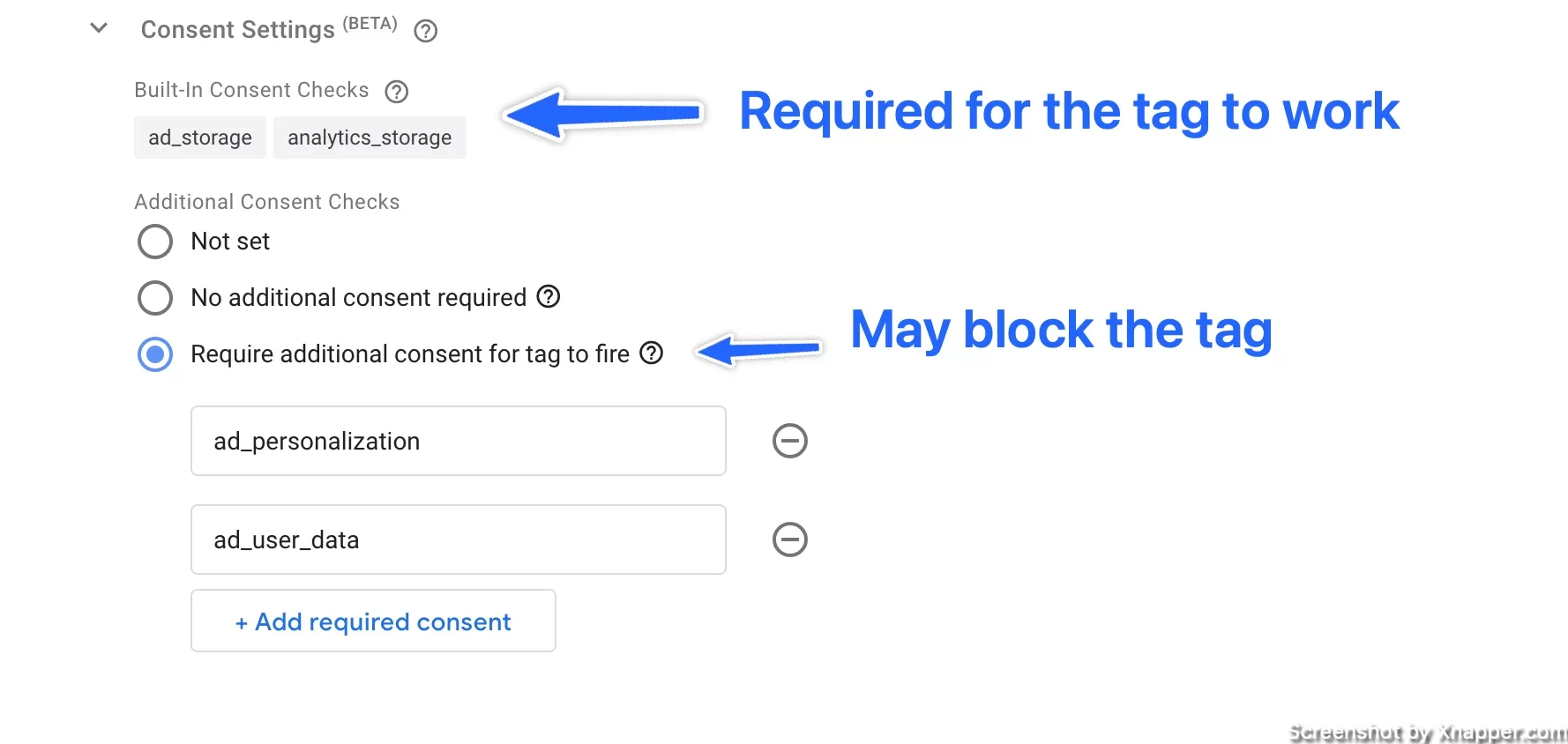The height and width of the screenshot is (744, 1568).
Task: Remove the ad_user_data consent row
Action: coord(790,539)
